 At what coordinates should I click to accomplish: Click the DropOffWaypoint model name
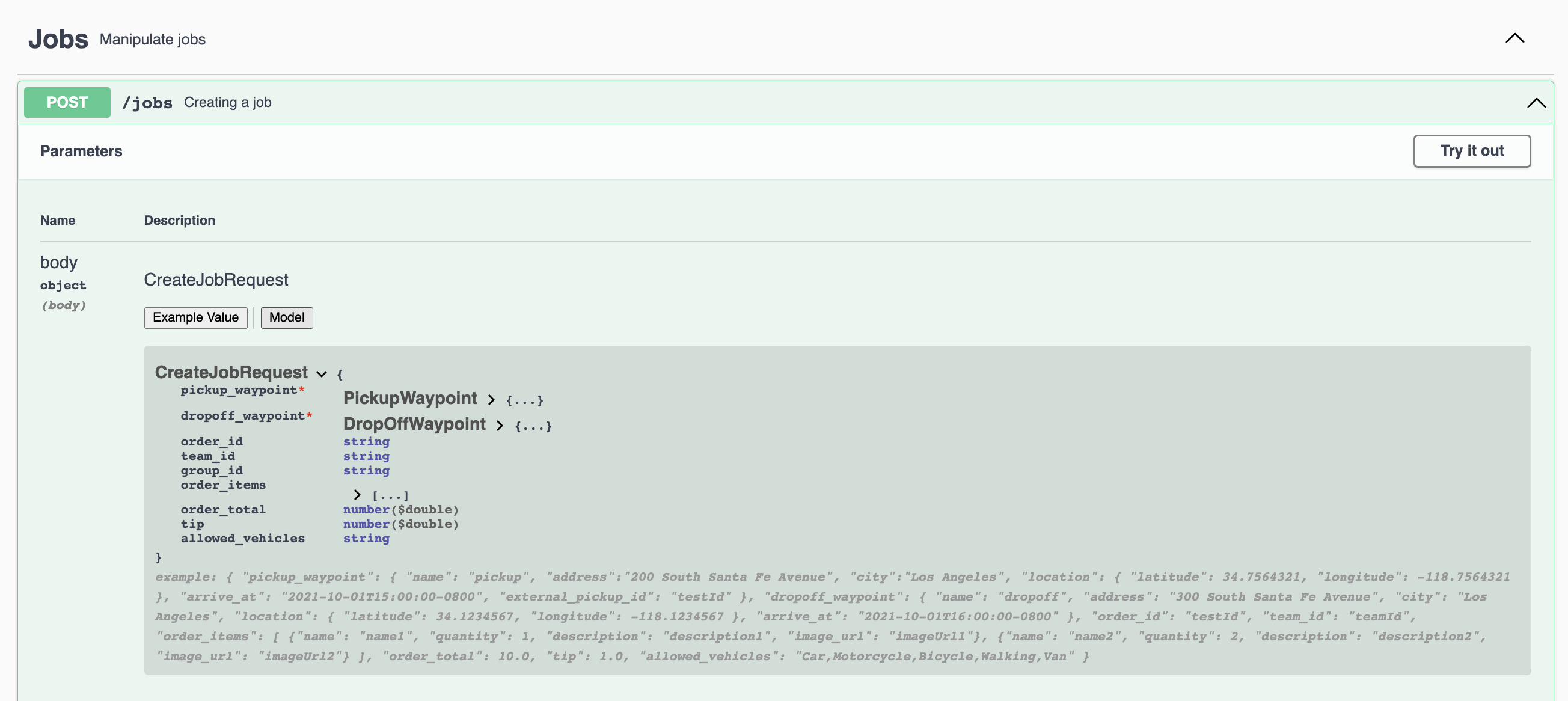(414, 424)
